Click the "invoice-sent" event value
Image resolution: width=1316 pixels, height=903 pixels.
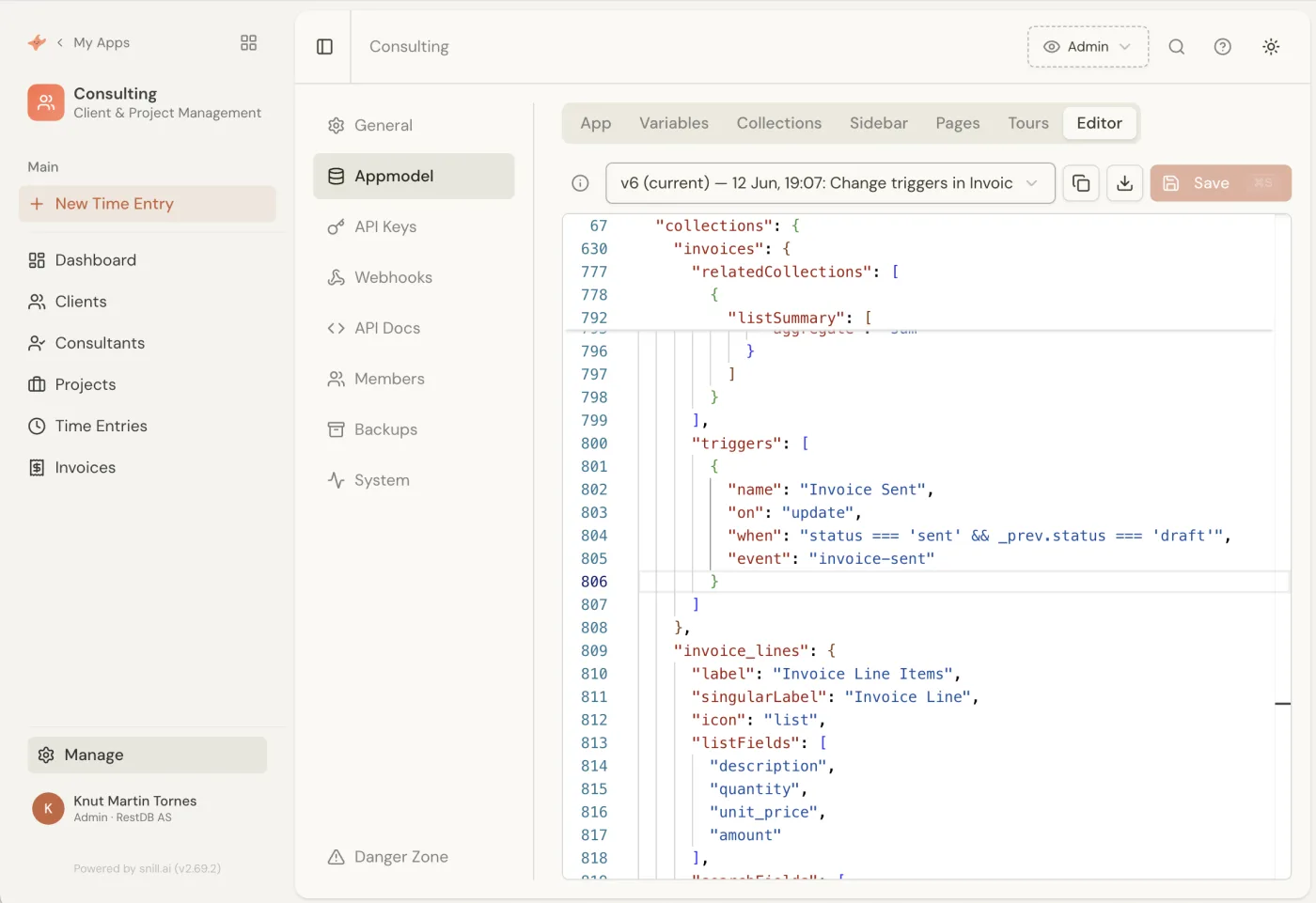coord(871,559)
